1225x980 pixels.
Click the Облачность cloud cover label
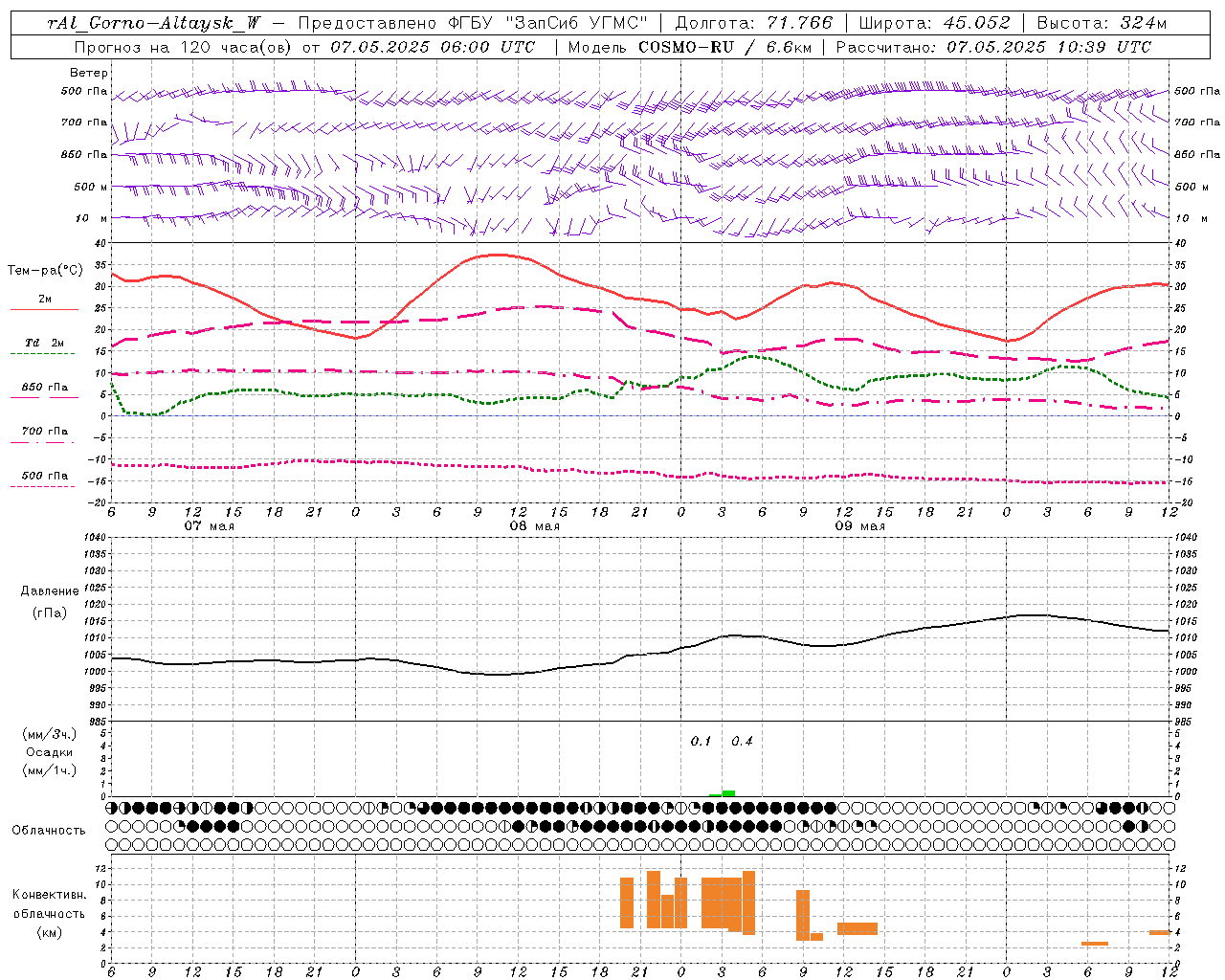tap(49, 831)
